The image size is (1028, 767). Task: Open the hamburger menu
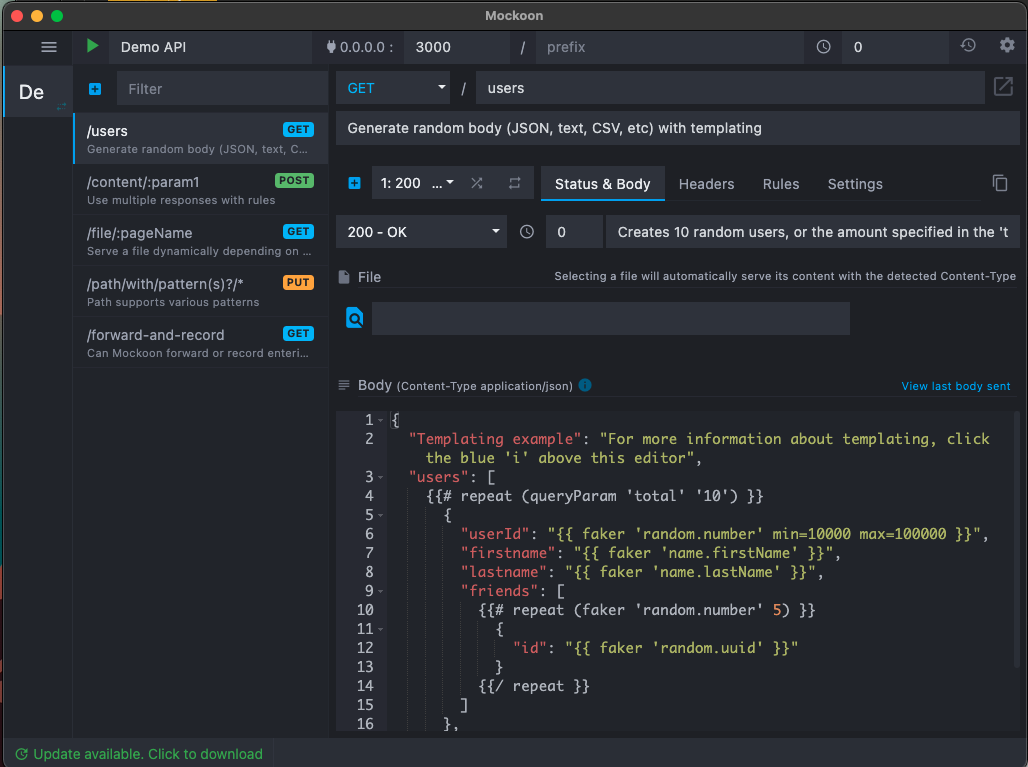tap(48, 46)
